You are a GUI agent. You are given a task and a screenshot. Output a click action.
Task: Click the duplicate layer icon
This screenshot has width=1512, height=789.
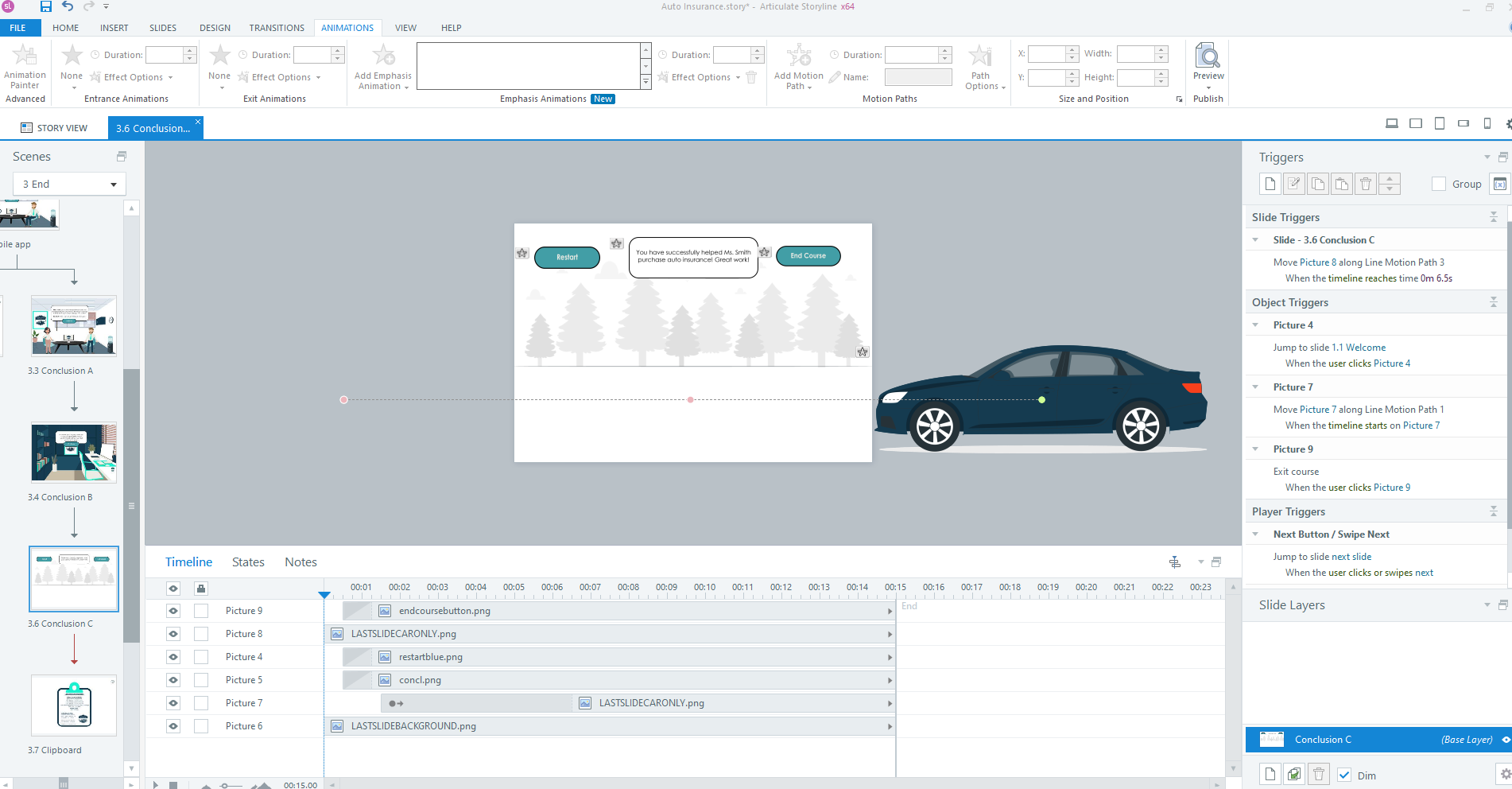(1294, 774)
